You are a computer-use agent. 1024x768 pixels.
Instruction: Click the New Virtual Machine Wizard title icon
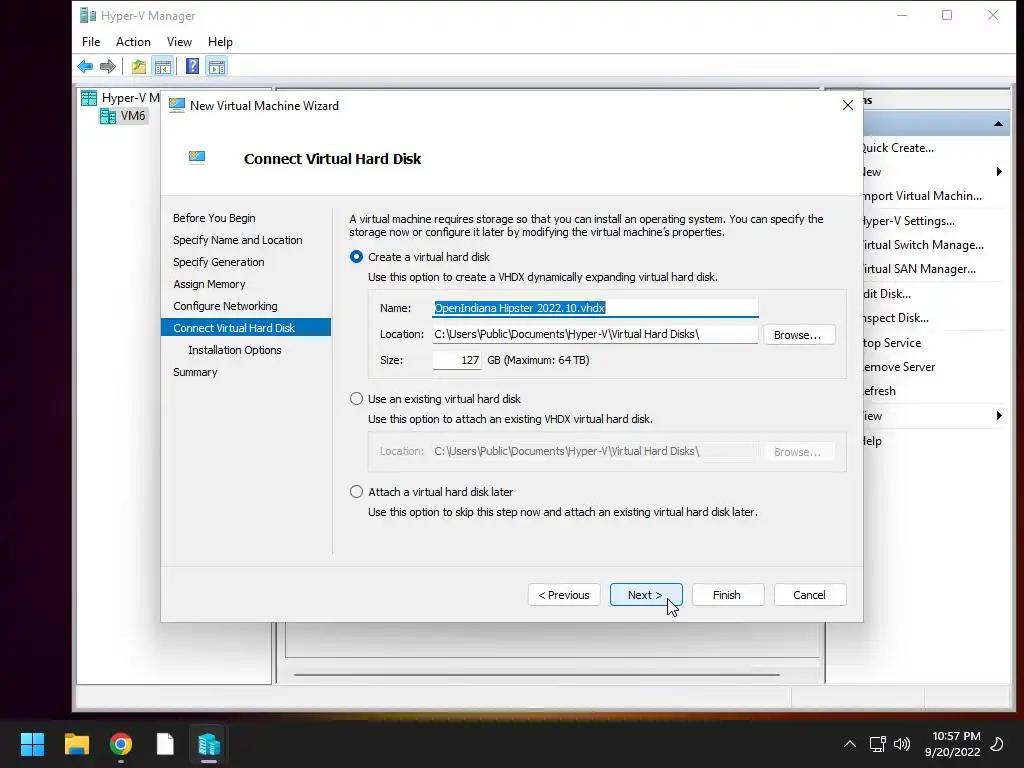click(x=176, y=105)
